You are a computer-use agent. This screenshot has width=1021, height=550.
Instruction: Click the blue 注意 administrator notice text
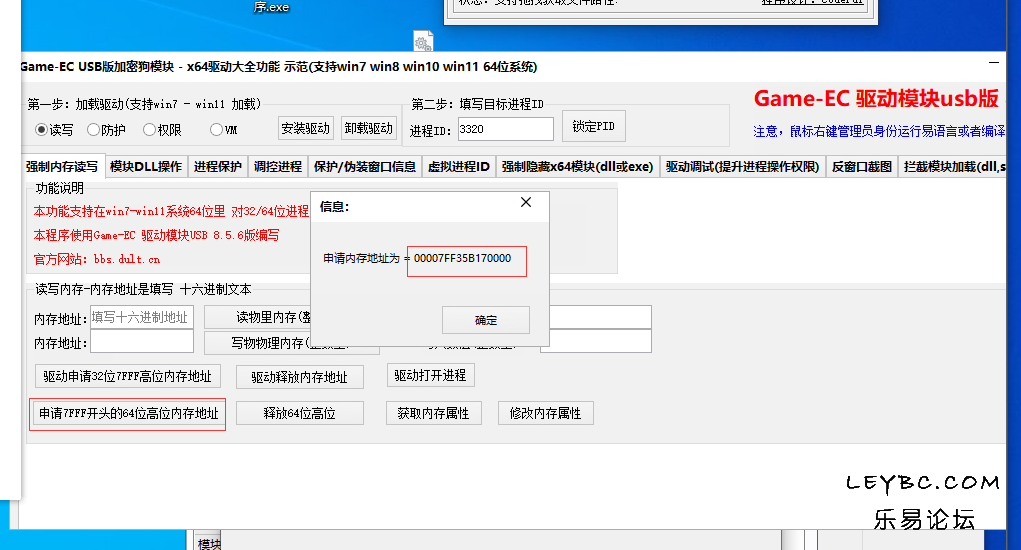tap(880, 131)
